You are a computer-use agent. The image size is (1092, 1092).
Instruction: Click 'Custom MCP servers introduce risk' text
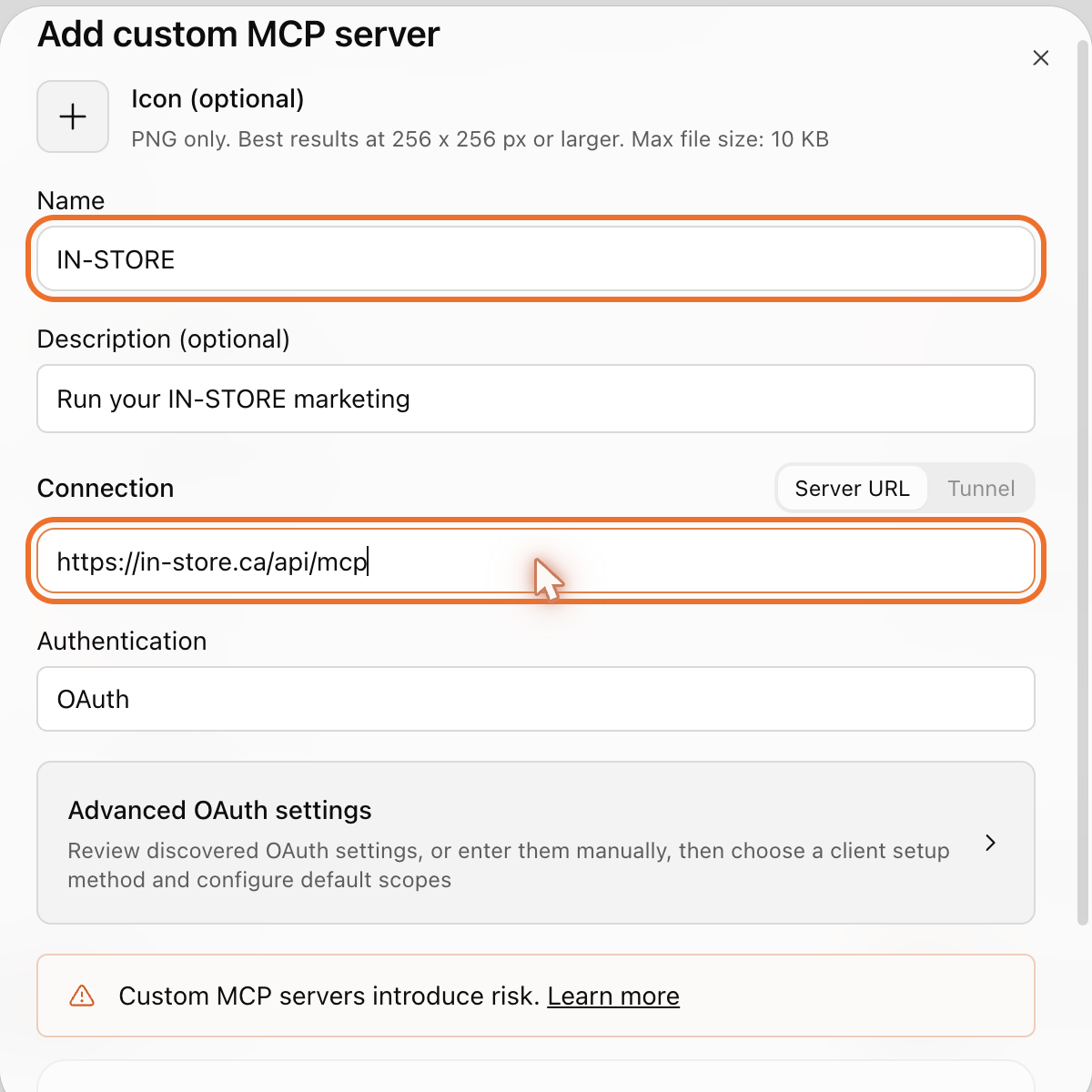329,996
